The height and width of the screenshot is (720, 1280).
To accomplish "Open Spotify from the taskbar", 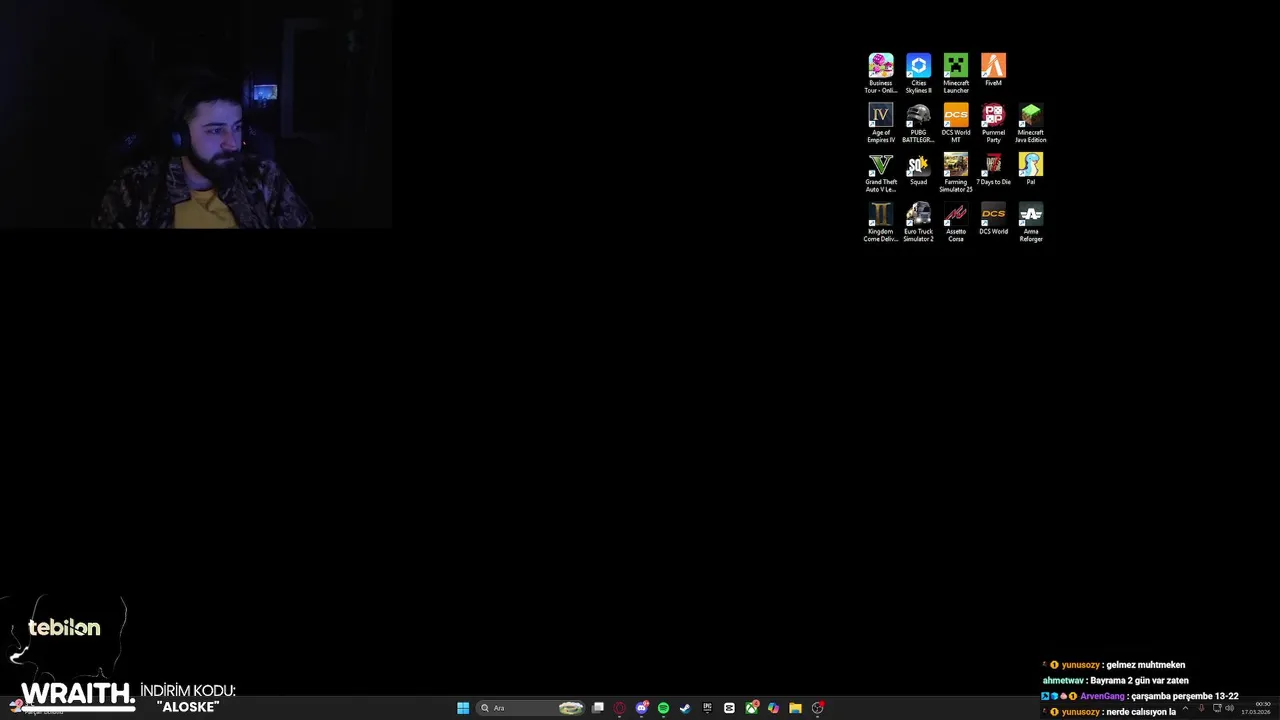I will click(x=663, y=708).
